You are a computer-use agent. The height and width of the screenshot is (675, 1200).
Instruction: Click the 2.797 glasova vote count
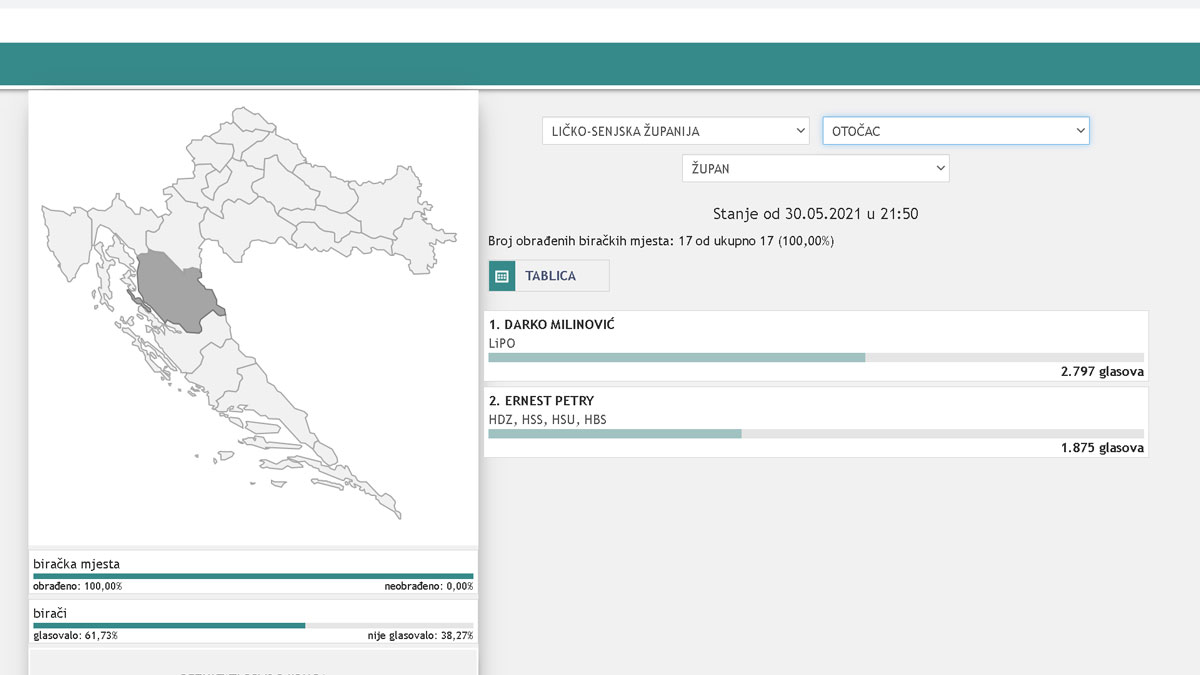[x=1102, y=371]
